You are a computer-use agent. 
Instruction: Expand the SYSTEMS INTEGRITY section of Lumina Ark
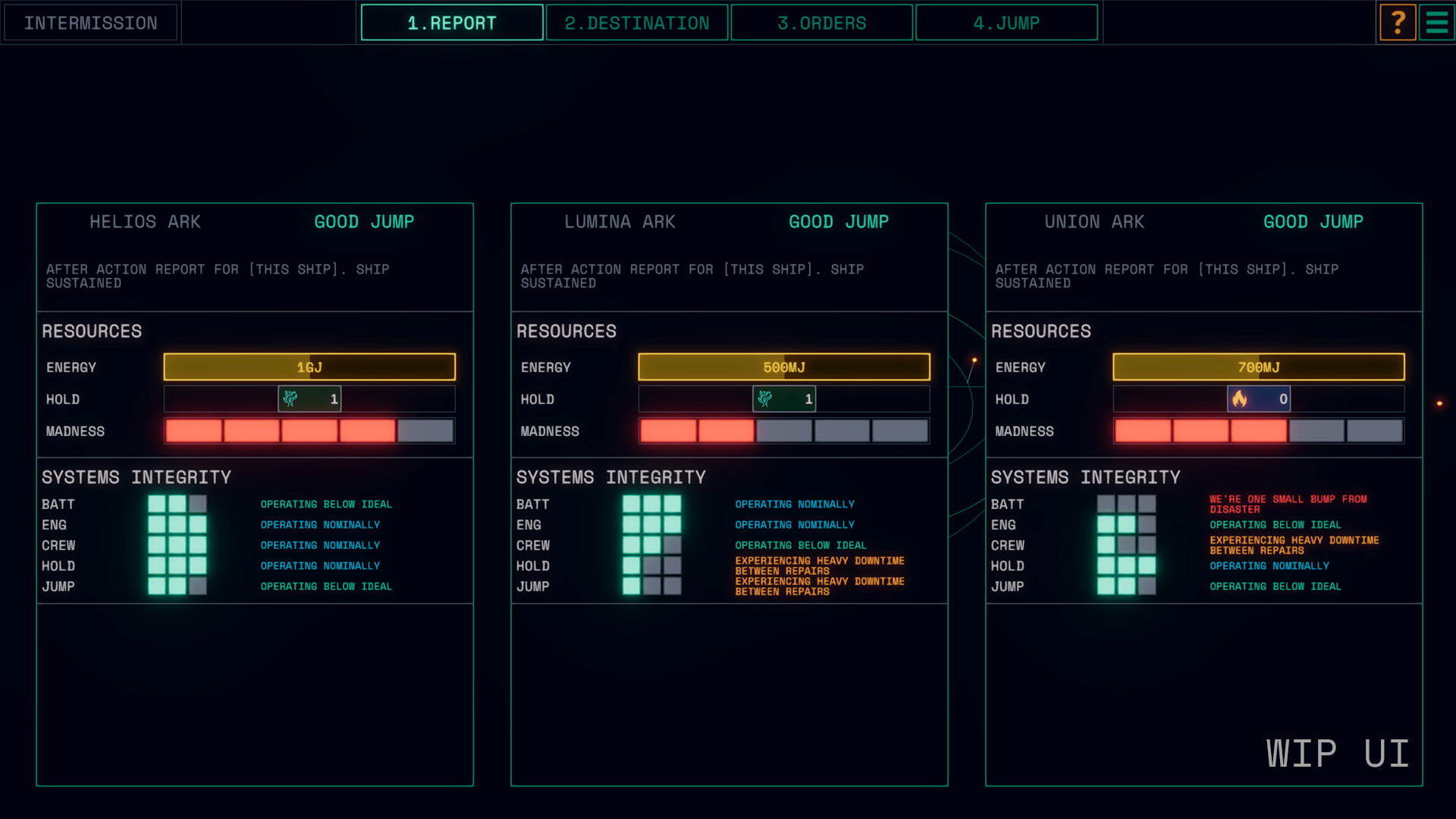click(x=611, y=477)
